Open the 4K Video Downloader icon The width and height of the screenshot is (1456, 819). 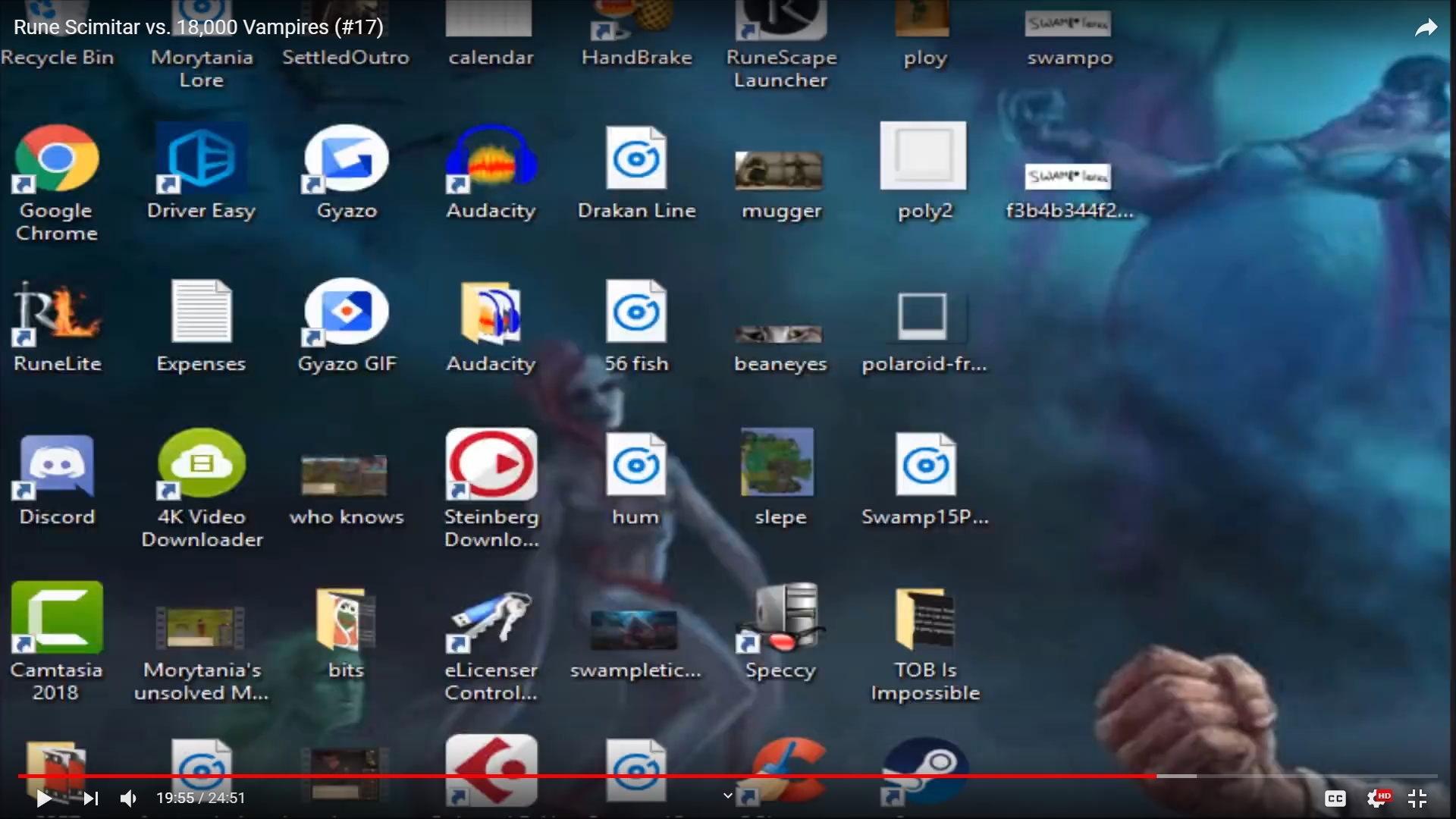tap(202, 464)
